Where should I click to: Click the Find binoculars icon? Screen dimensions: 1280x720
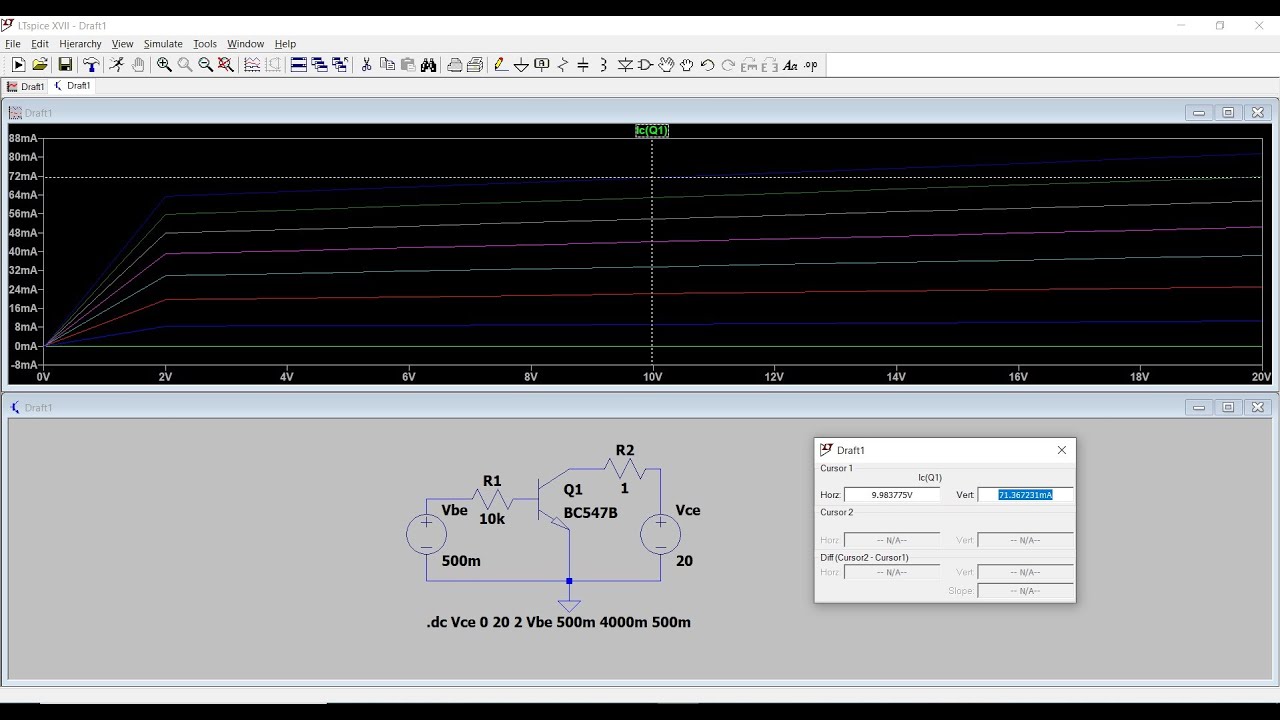pyautogui.click(x=429, y=65)
